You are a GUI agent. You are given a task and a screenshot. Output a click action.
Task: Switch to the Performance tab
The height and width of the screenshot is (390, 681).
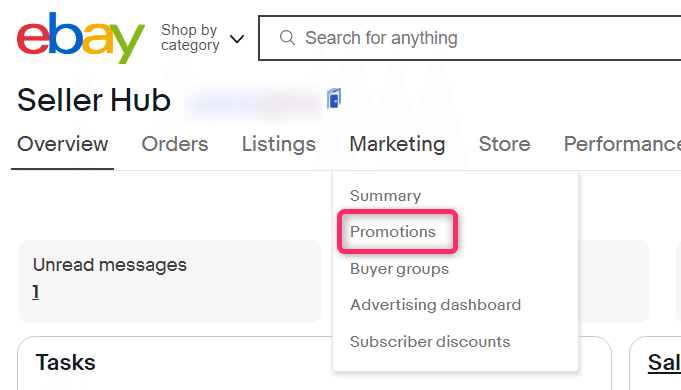(622, 144)
